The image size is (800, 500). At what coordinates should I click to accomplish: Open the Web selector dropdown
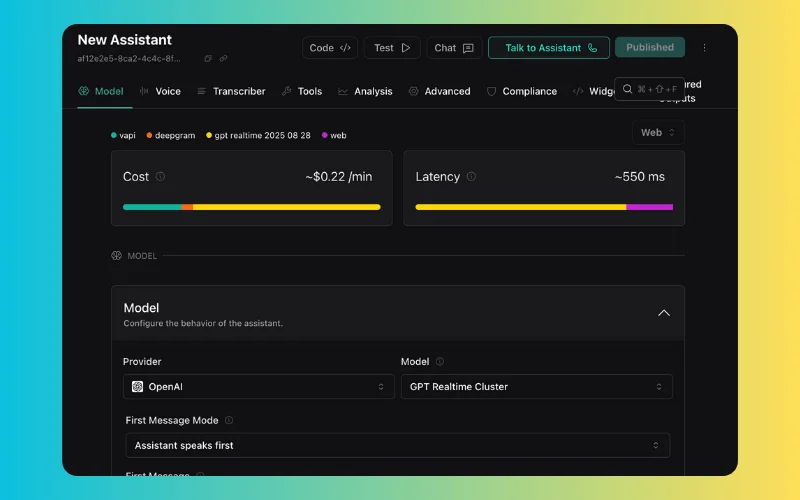658,132
